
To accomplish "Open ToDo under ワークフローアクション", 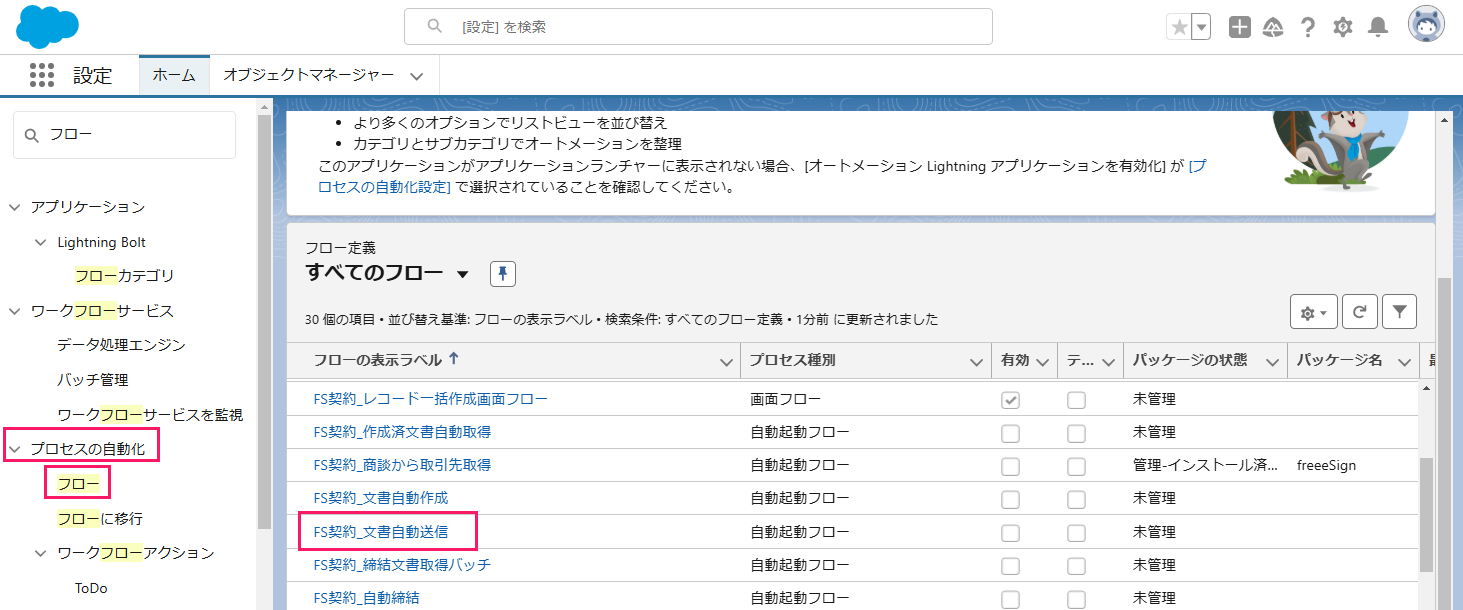I will click(91, 588).
